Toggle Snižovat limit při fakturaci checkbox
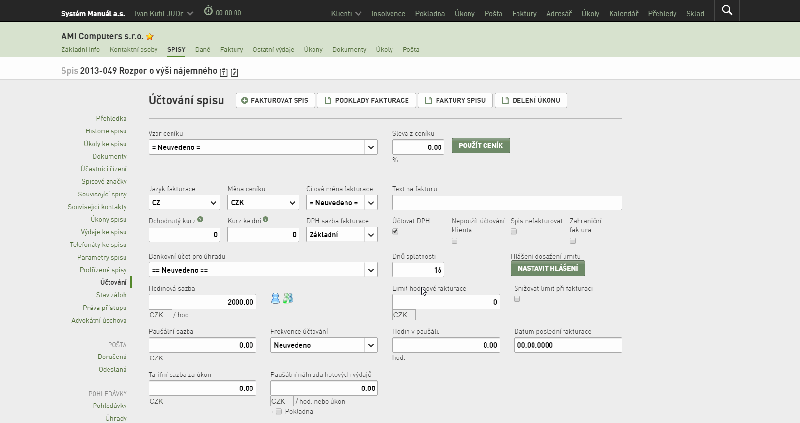Viewport: 800px width, 423px height. click(517, 298)
